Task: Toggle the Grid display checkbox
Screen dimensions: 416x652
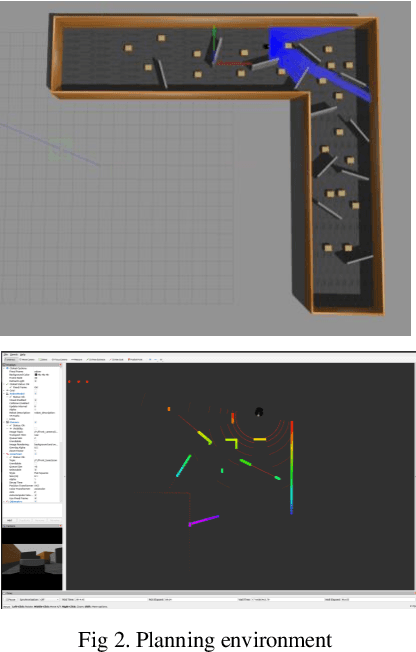Action: click(35, 390)
